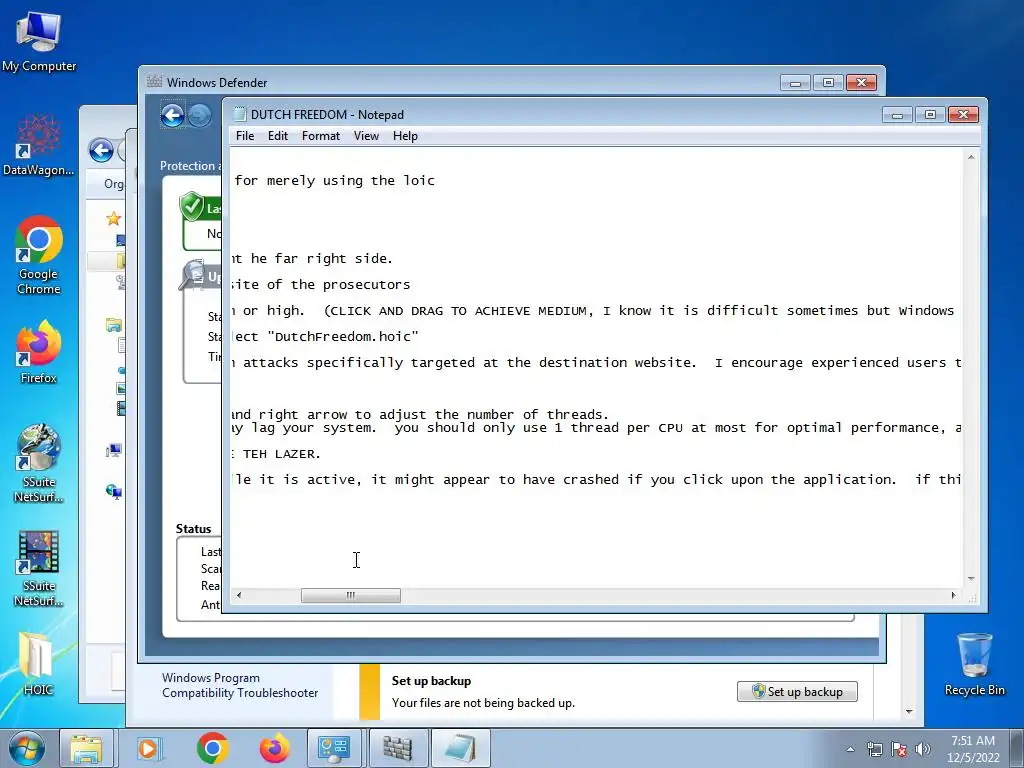The height and width of the screenshot is (768, 1024).
Task: Switch to the Notepad taskbar item
Action: pos(460,749)
